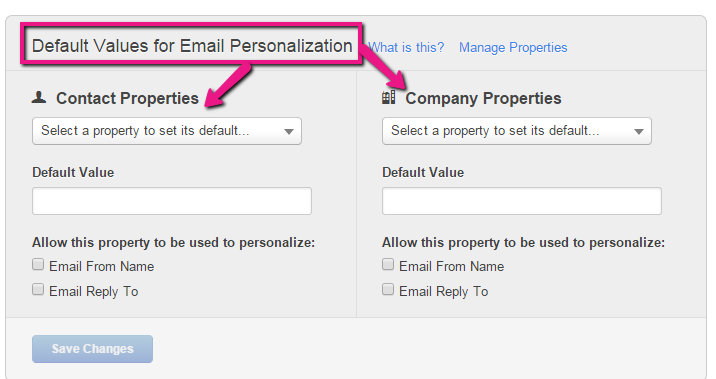The image size is (716, 379).
Task: Click the Contact Properties heading
Action: pos(127,98)
